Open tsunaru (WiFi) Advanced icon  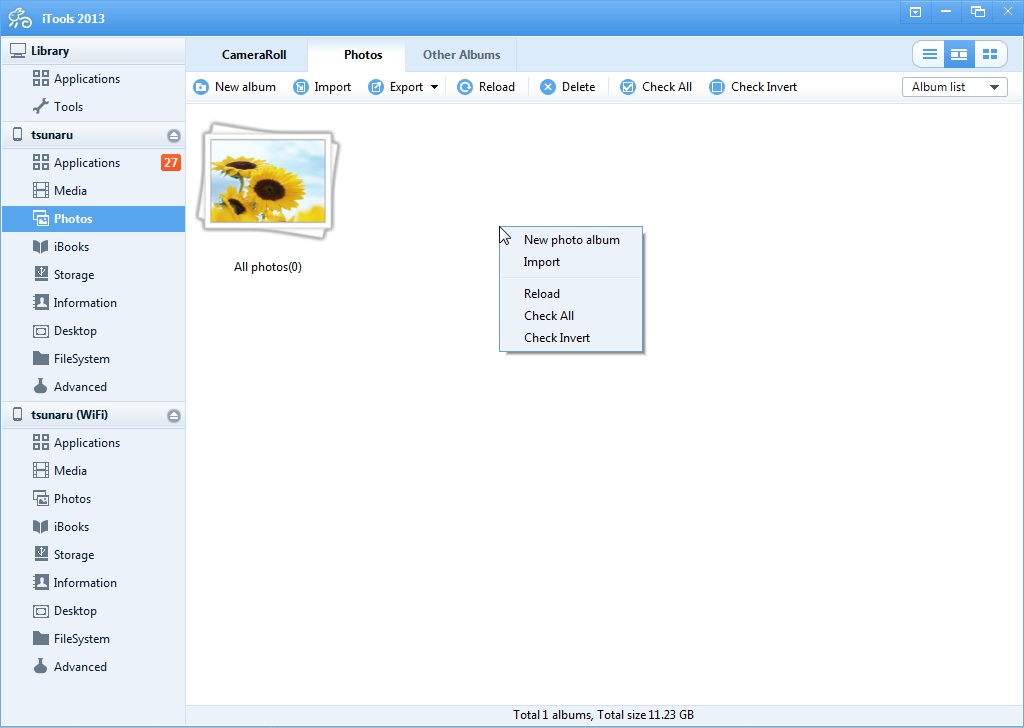(x=40, y=667)
